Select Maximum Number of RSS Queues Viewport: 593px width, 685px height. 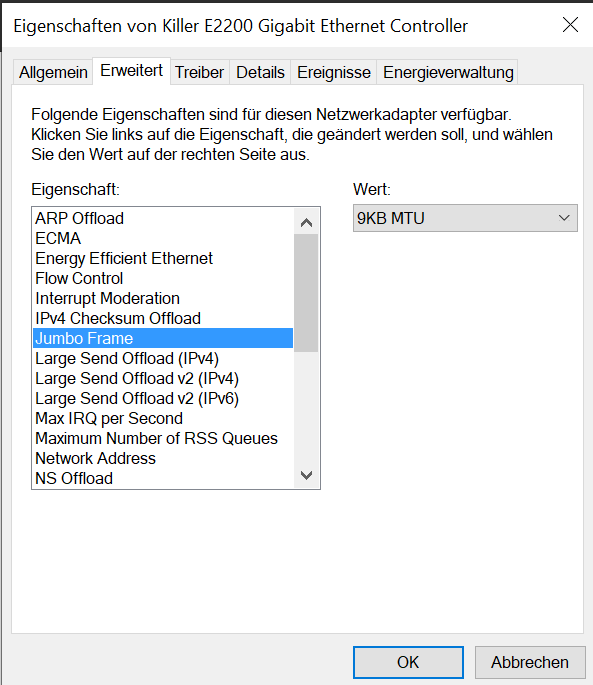click(x=163, y=438)
